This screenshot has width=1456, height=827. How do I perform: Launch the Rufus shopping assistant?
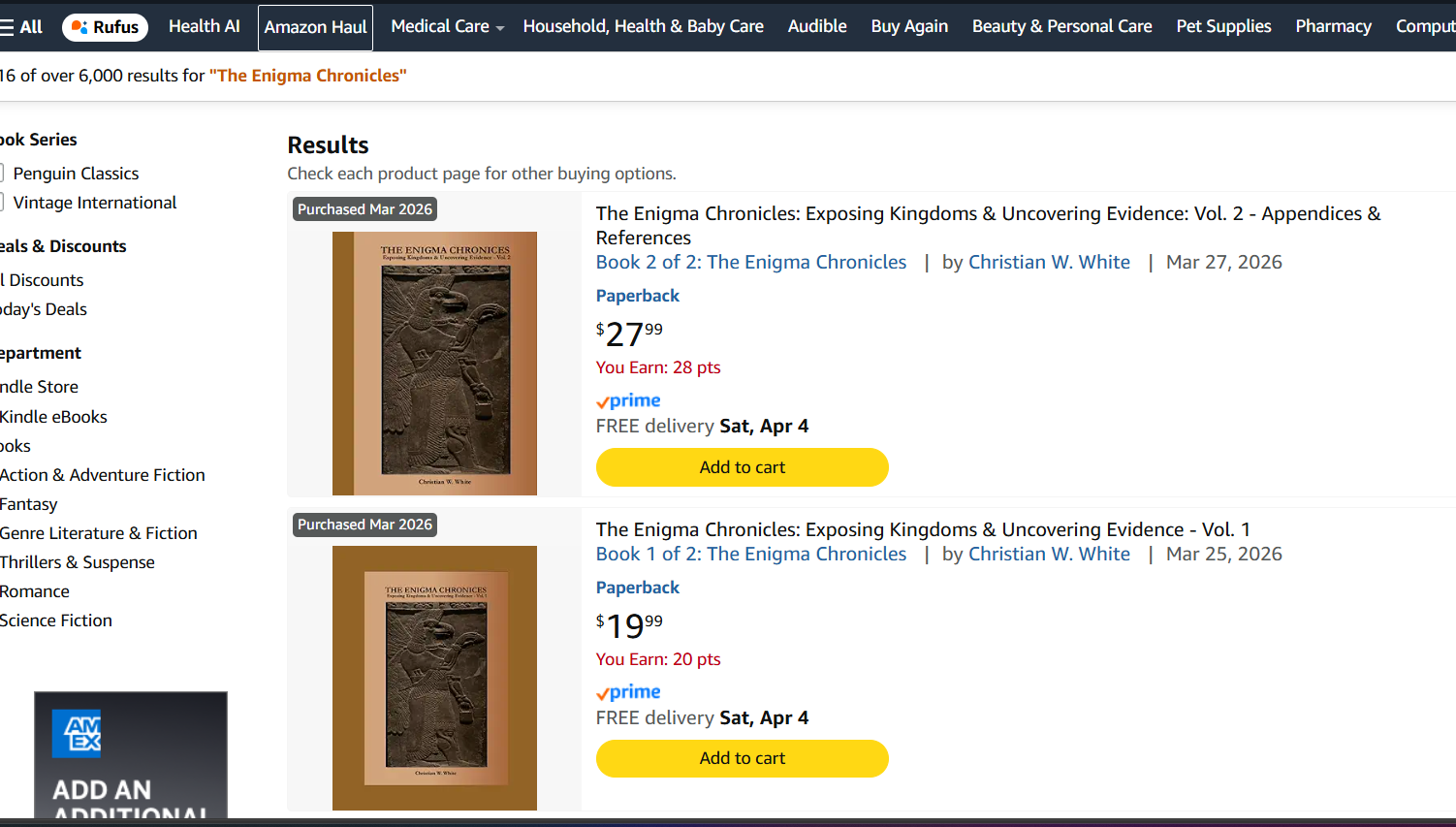(105, 27)
